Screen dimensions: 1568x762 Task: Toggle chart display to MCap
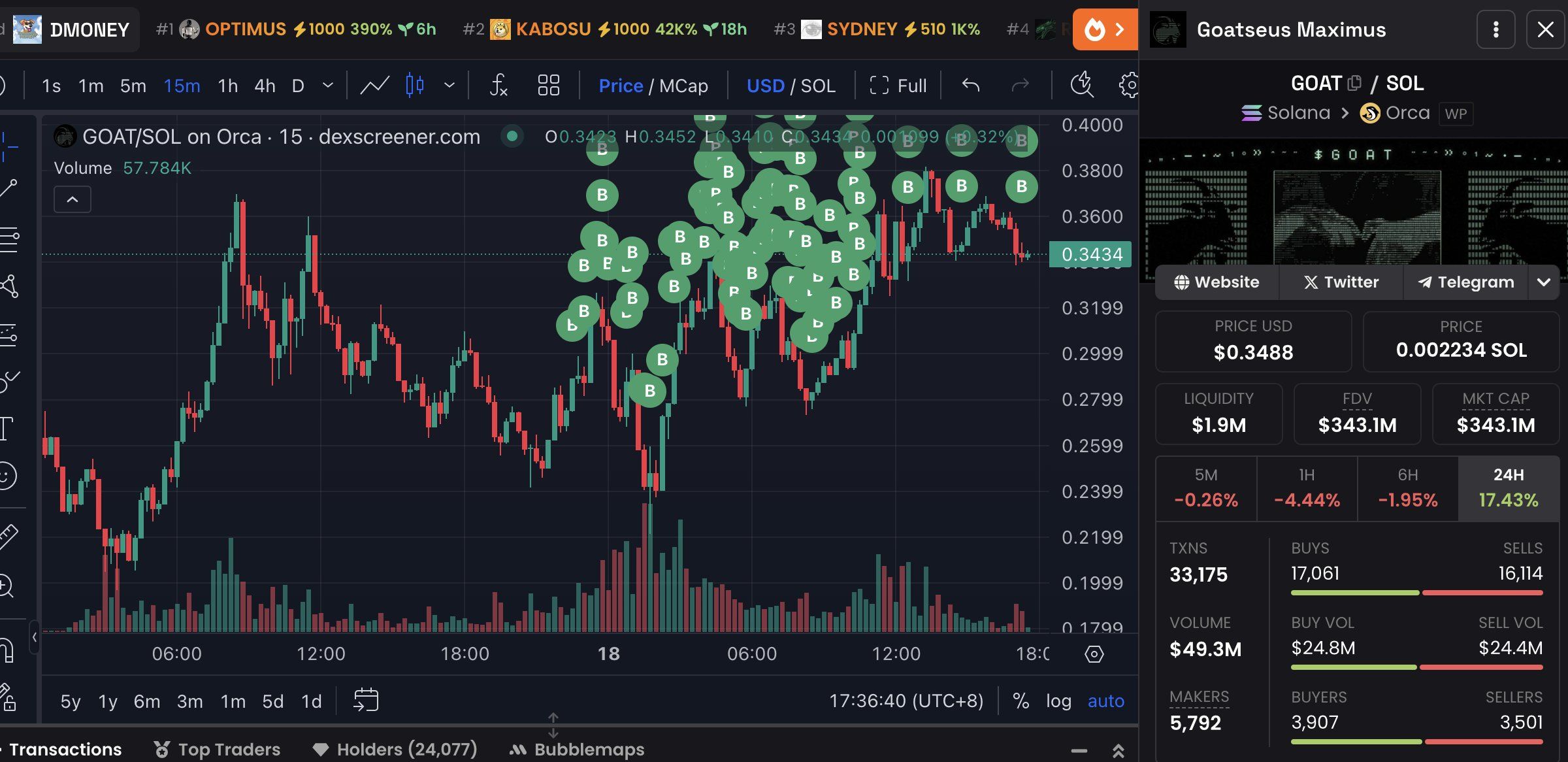point(683,85)
